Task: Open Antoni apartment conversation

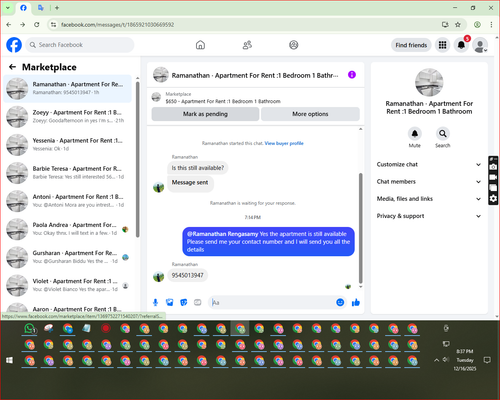Action: coord(68,201)
